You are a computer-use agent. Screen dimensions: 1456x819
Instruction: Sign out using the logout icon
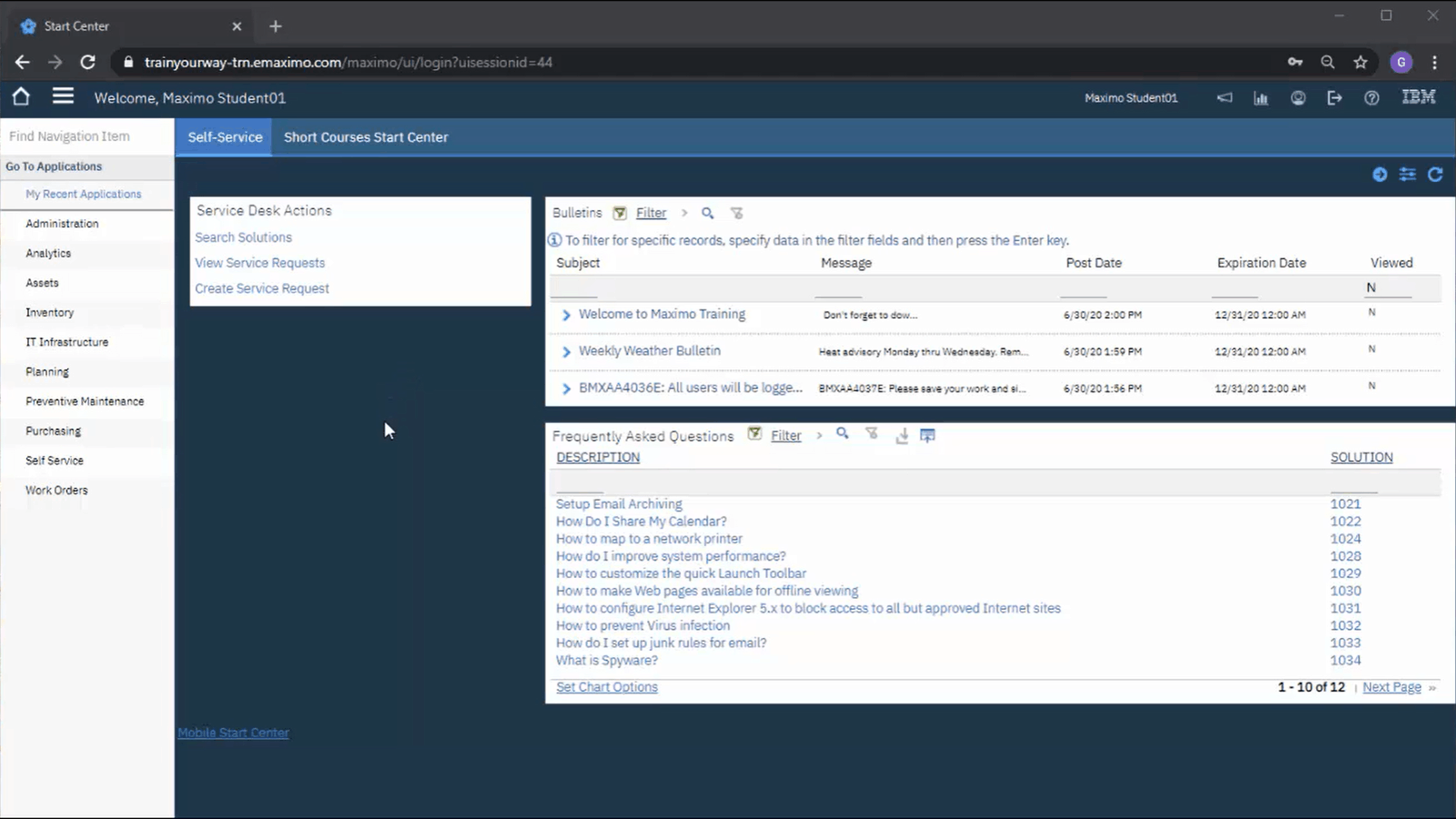pyautogui.click(x=1334, y=97)
